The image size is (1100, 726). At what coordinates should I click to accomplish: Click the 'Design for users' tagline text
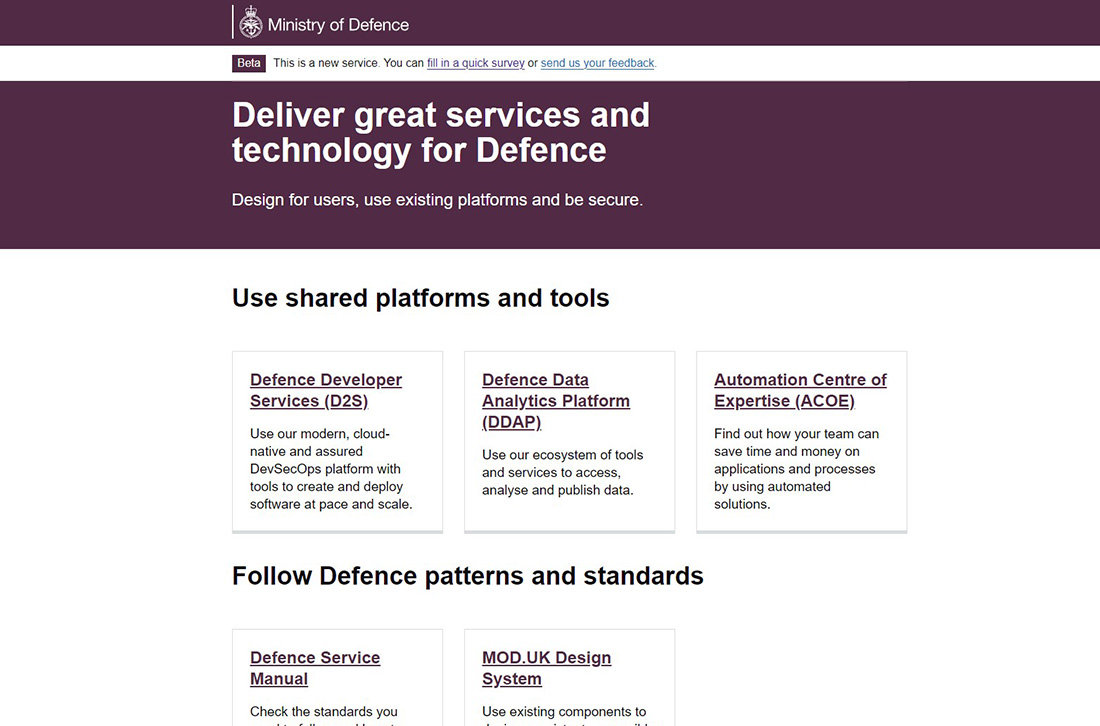(437, 200)
